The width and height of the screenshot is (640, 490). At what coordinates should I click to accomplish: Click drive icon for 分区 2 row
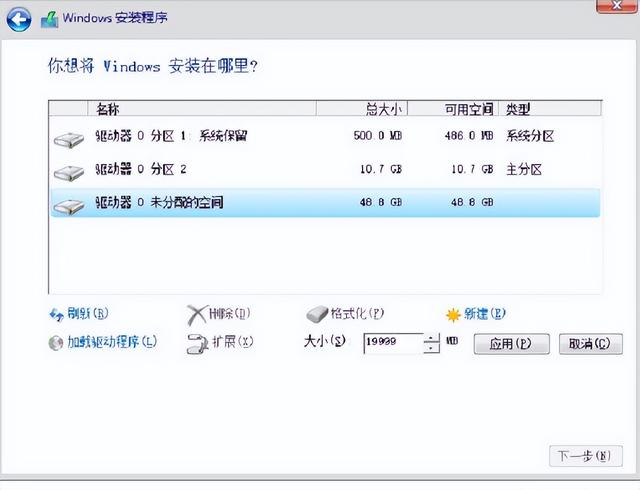click(69, 173)
